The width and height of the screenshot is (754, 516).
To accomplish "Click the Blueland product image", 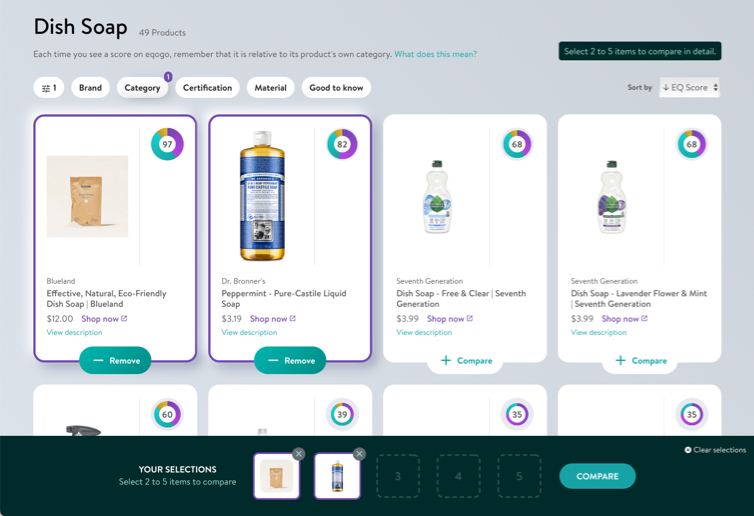I will (x=87, y=196).
